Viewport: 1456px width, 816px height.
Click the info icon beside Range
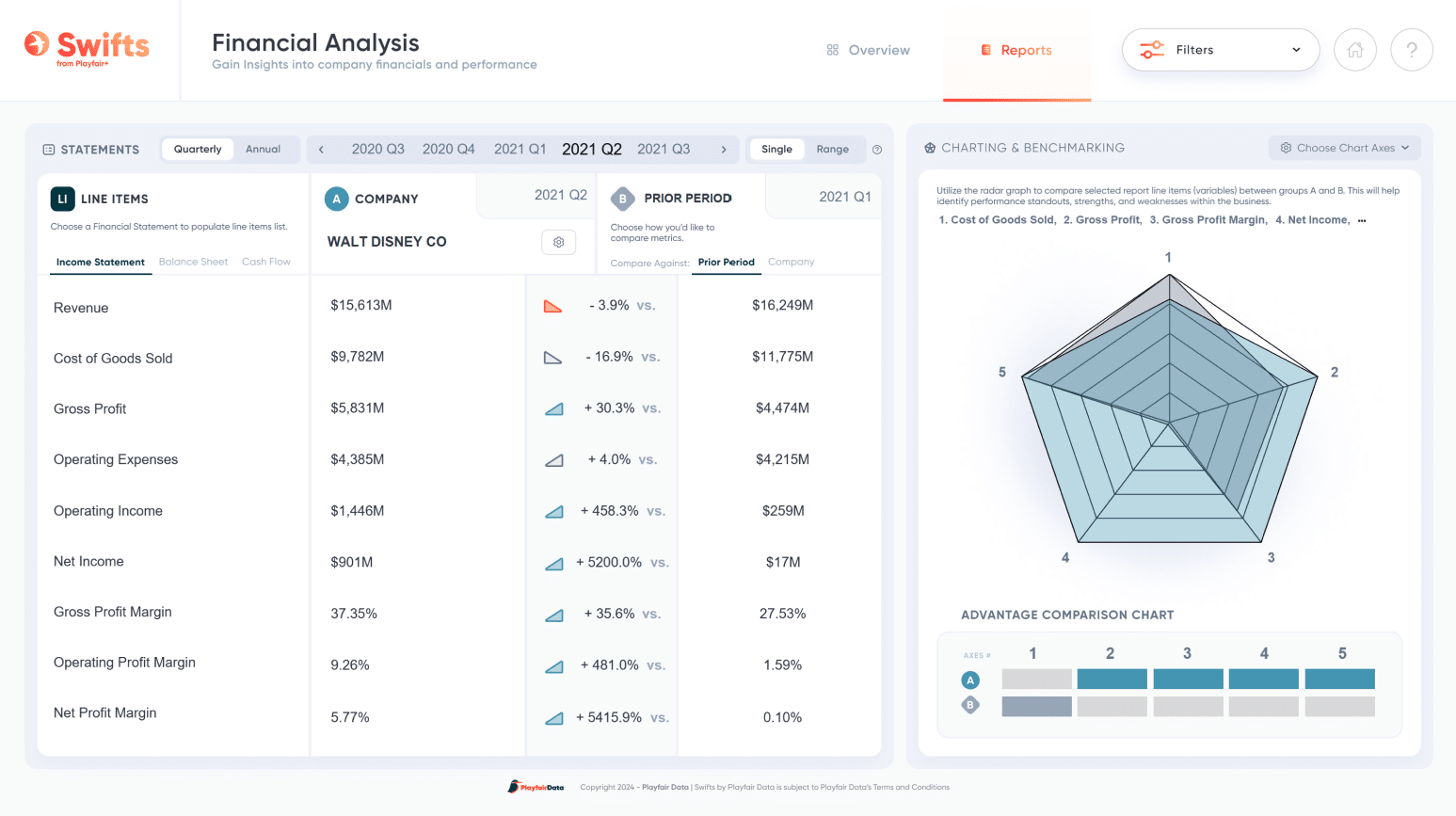(x=877, y=150)
